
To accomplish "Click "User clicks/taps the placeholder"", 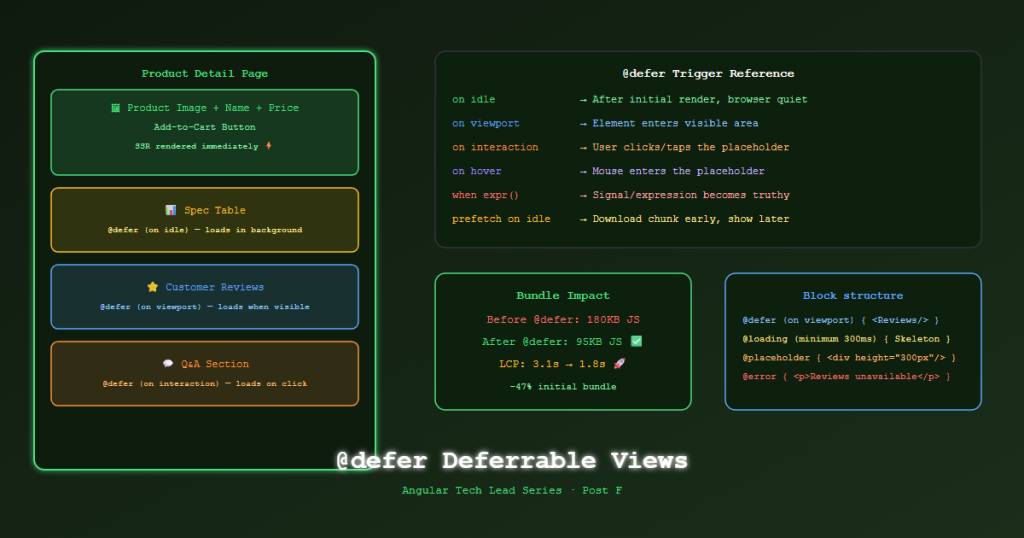I will pyautogui.click(x=690, y=148).
